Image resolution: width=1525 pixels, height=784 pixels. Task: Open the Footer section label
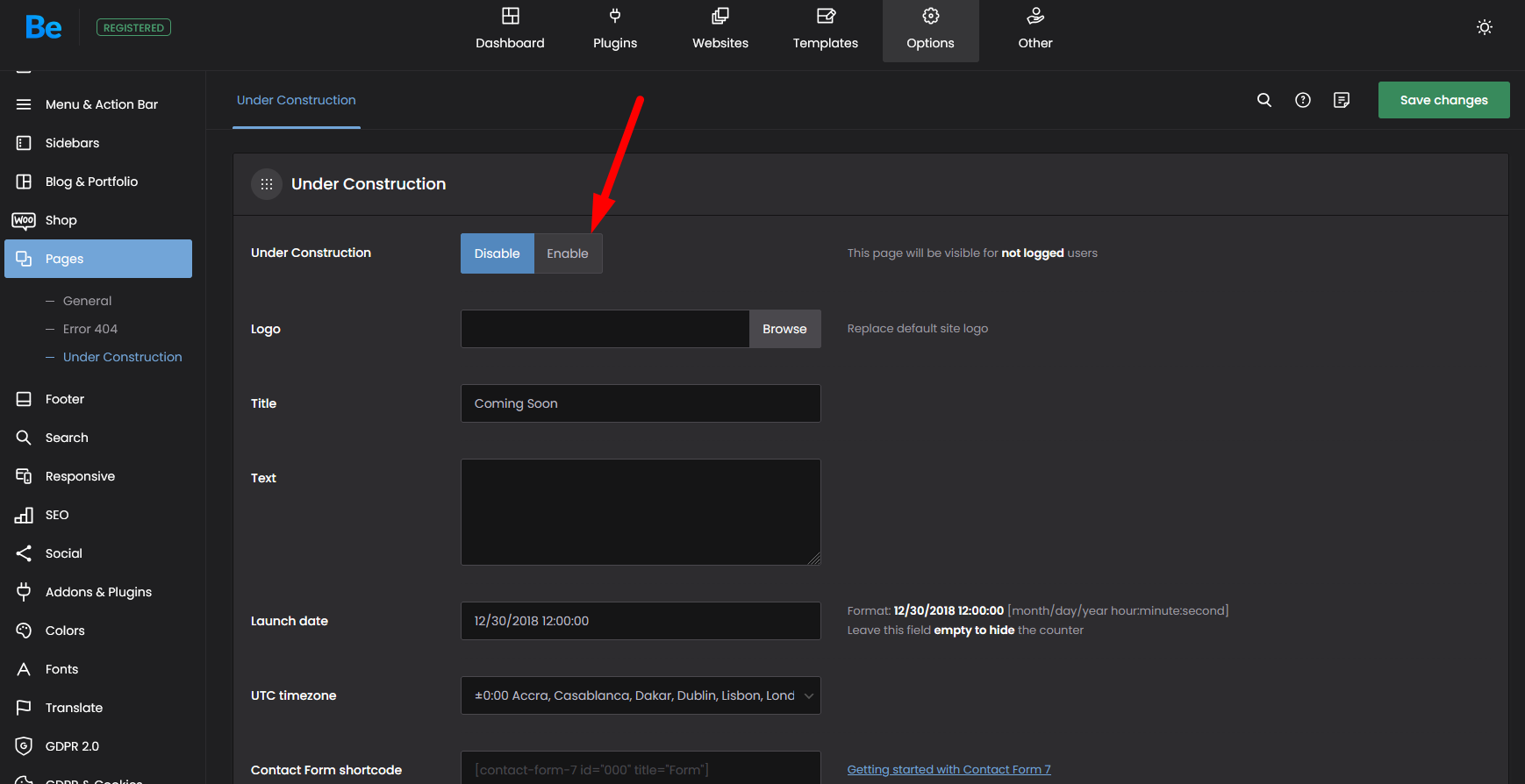coord(65,399)
